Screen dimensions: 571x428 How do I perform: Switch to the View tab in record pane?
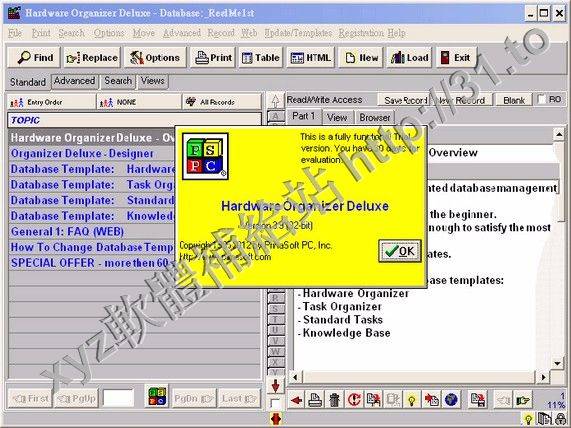click(x=337, y=117)
